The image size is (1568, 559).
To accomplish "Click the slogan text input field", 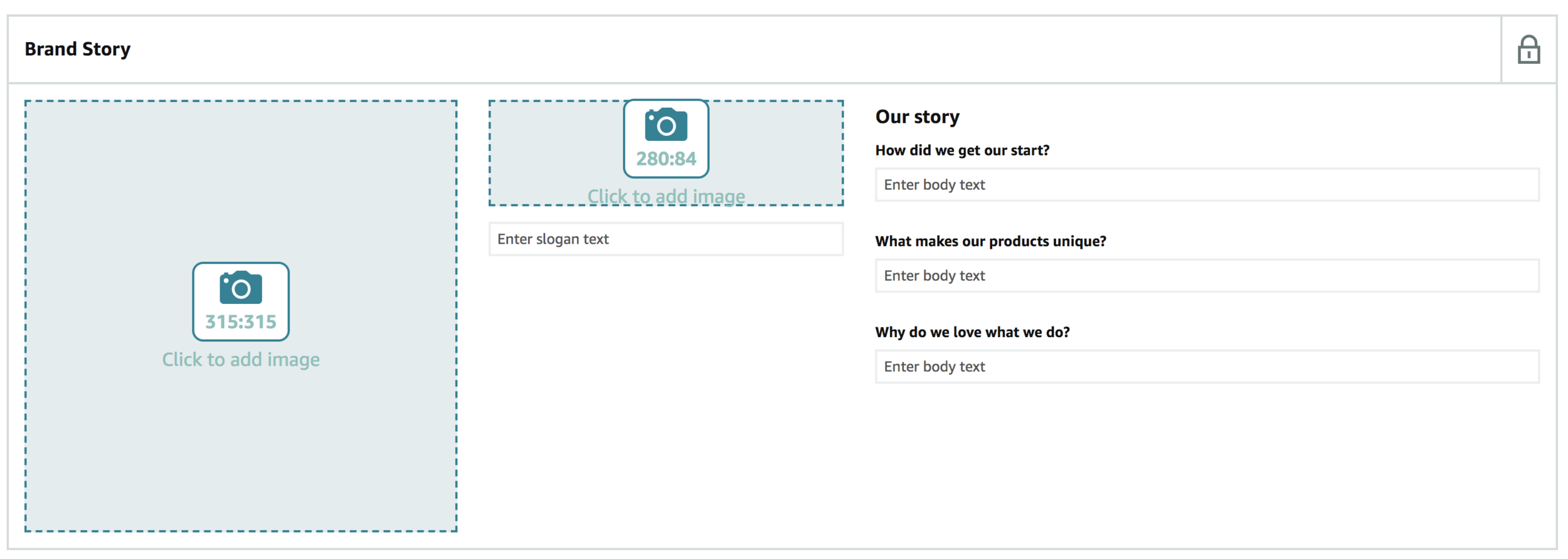I will (666, 239).
